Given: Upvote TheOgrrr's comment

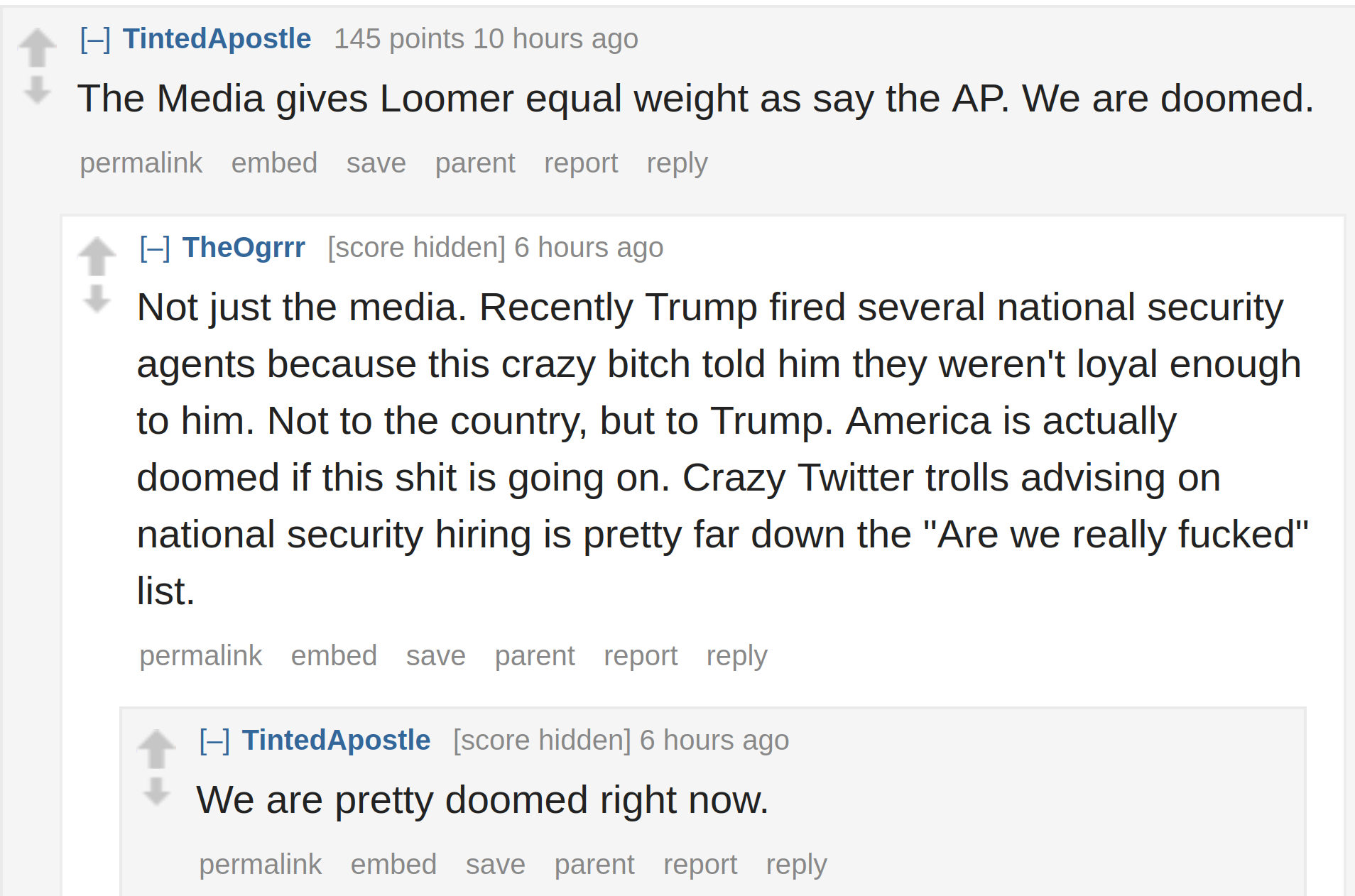Looking at the screenshot, I should pyautogui.click(x=97, y=256).
